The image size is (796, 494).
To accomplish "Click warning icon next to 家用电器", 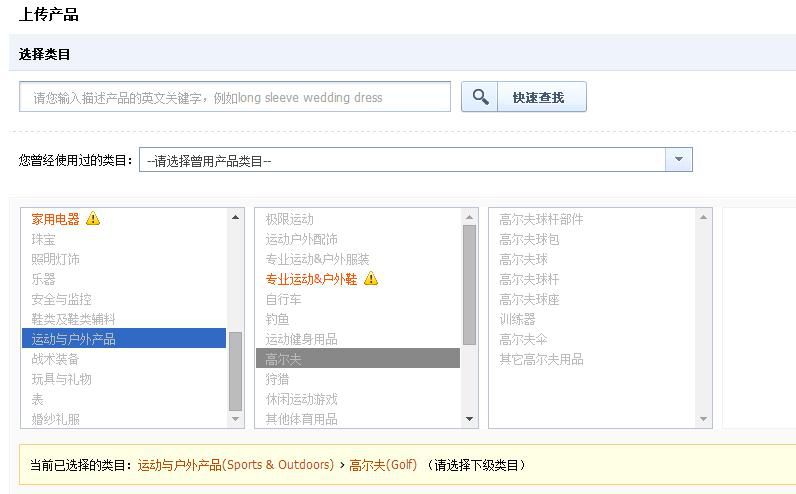I will point(93,219).
